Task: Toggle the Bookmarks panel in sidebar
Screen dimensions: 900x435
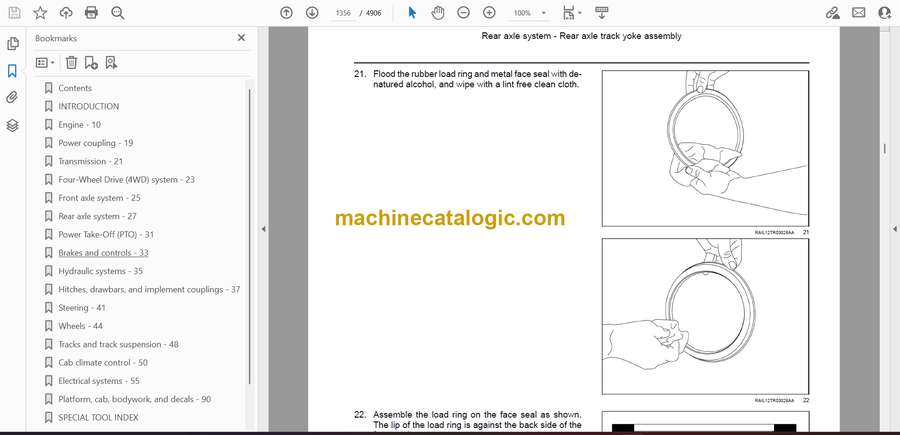Action: click(12, 71)
